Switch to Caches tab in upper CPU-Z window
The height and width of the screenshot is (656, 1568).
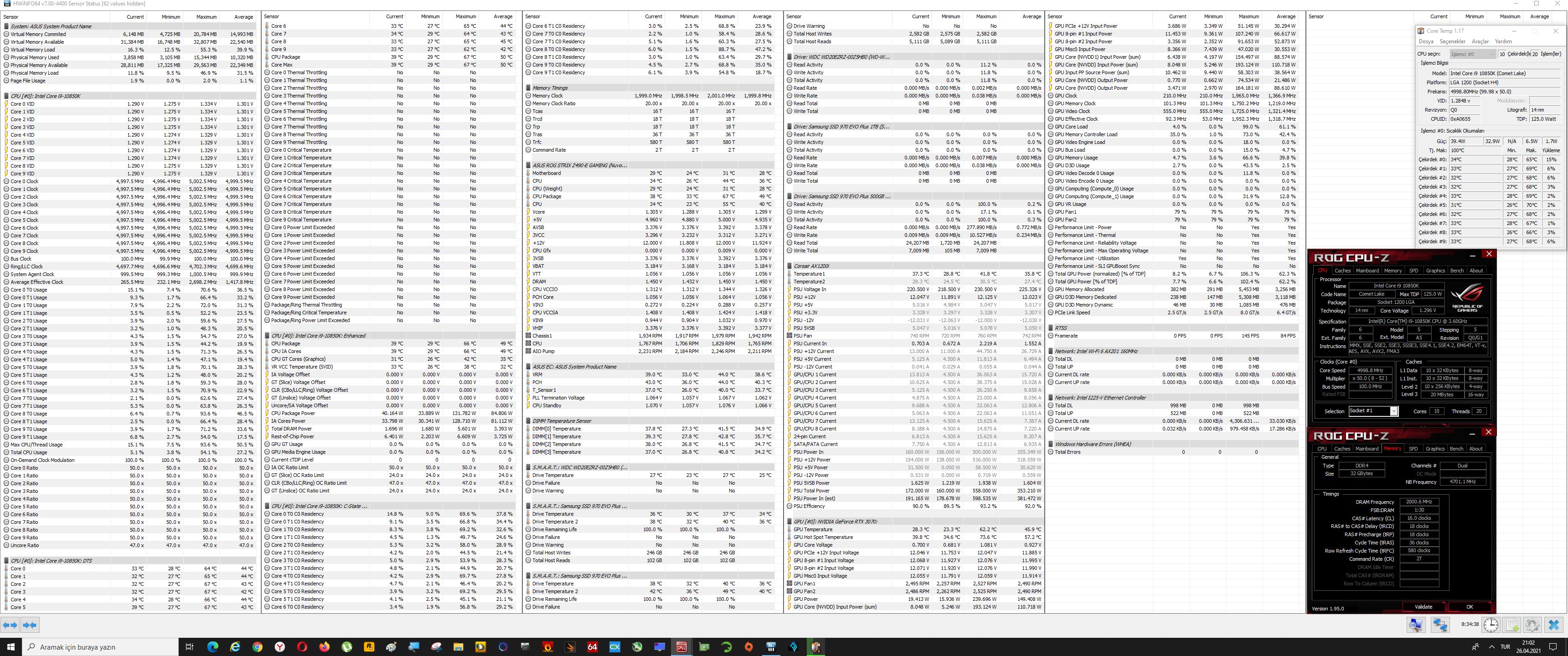click(x=1342, y=270)
